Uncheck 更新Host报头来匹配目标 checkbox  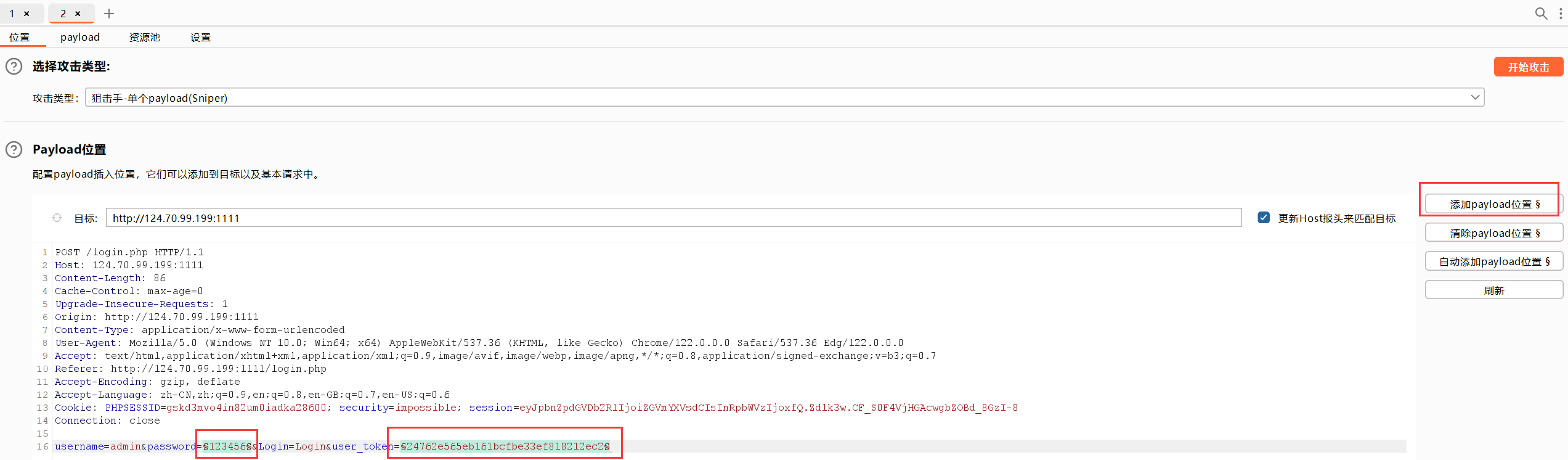[1264, 218]
